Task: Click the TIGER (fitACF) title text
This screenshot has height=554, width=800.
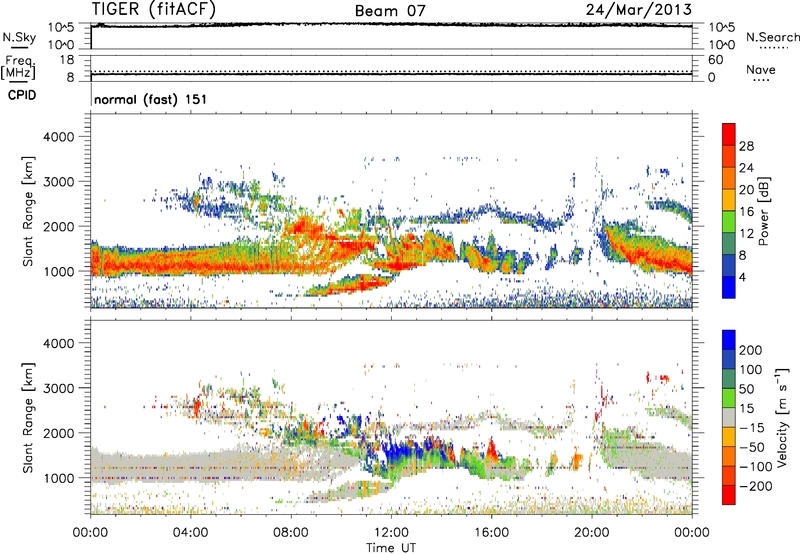Action: [154, 10]
